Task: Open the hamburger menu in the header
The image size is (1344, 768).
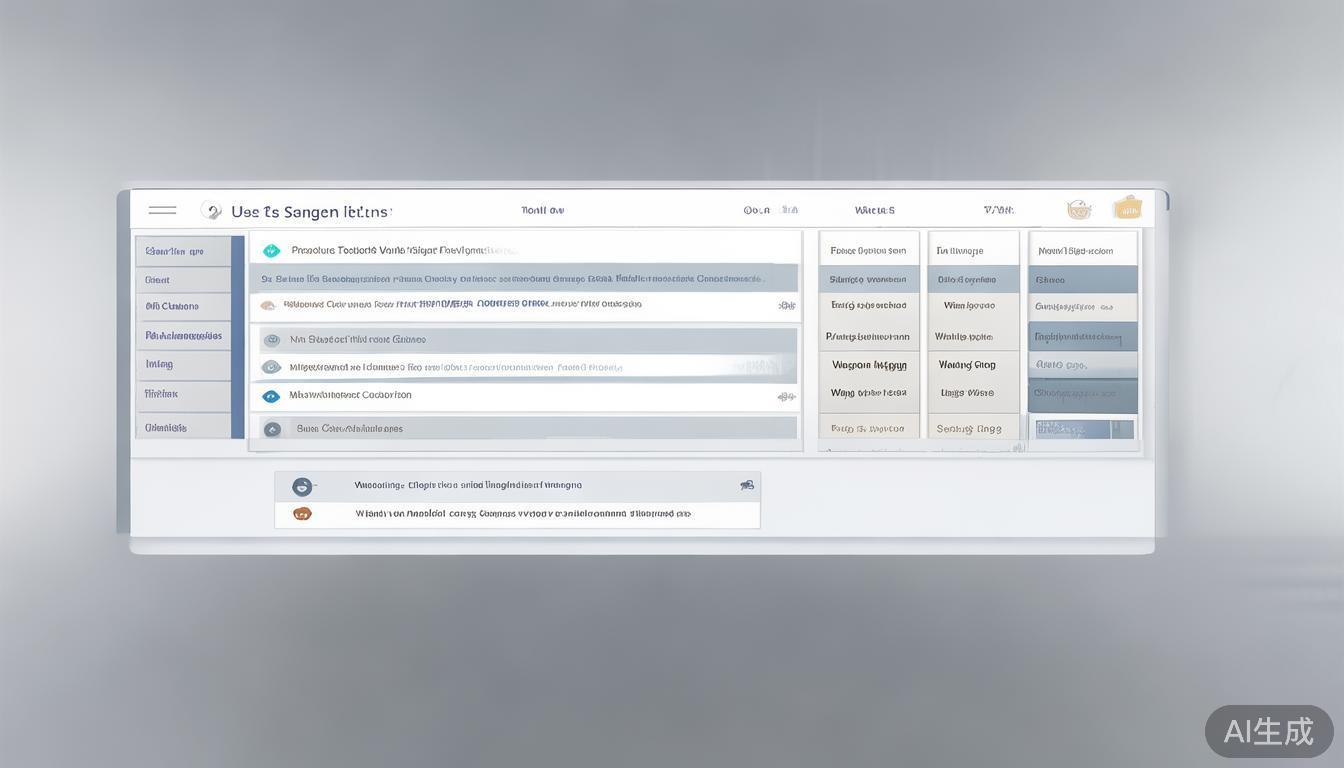Action: (x=162, y=210)
